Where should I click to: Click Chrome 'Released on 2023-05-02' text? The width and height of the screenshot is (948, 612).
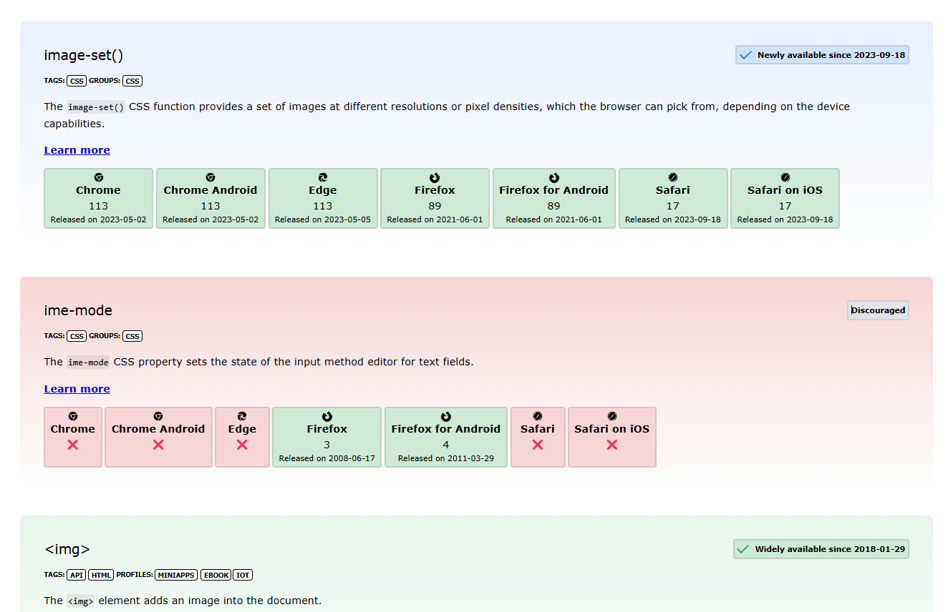(x=99, y=220)
